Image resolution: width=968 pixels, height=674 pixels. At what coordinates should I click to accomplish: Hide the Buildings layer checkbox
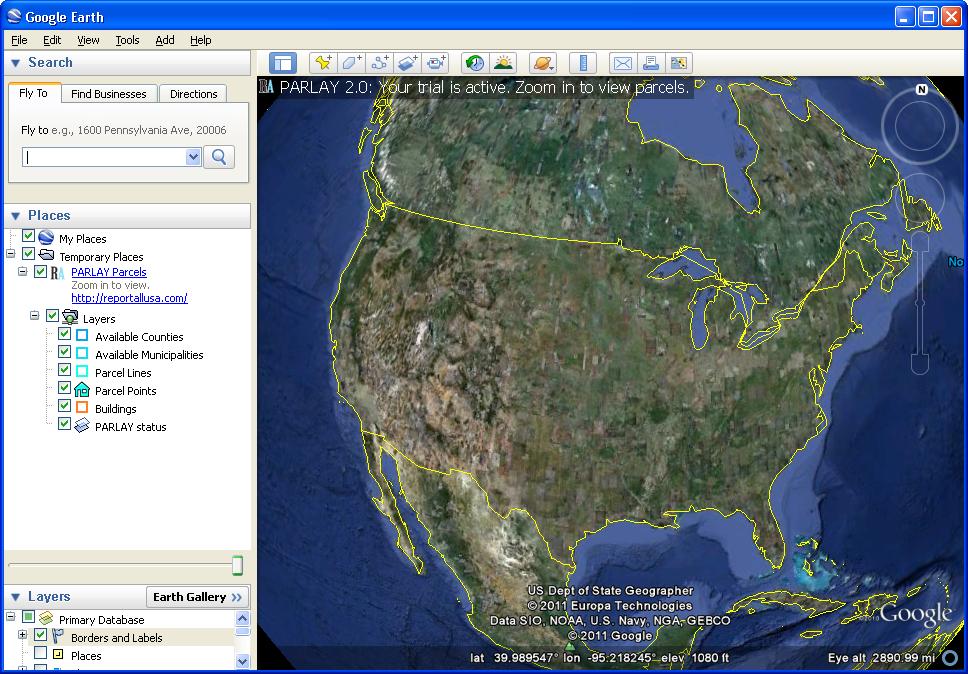coord(64,406)
